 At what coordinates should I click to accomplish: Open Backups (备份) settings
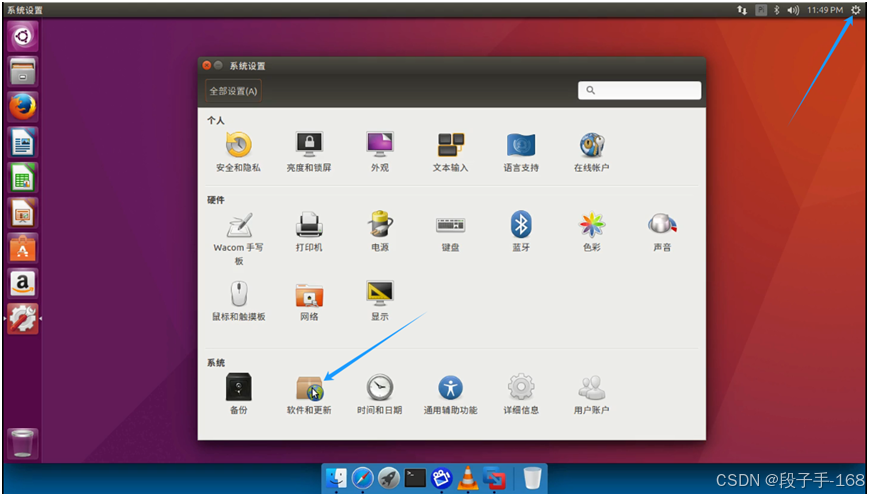point(239,394)
